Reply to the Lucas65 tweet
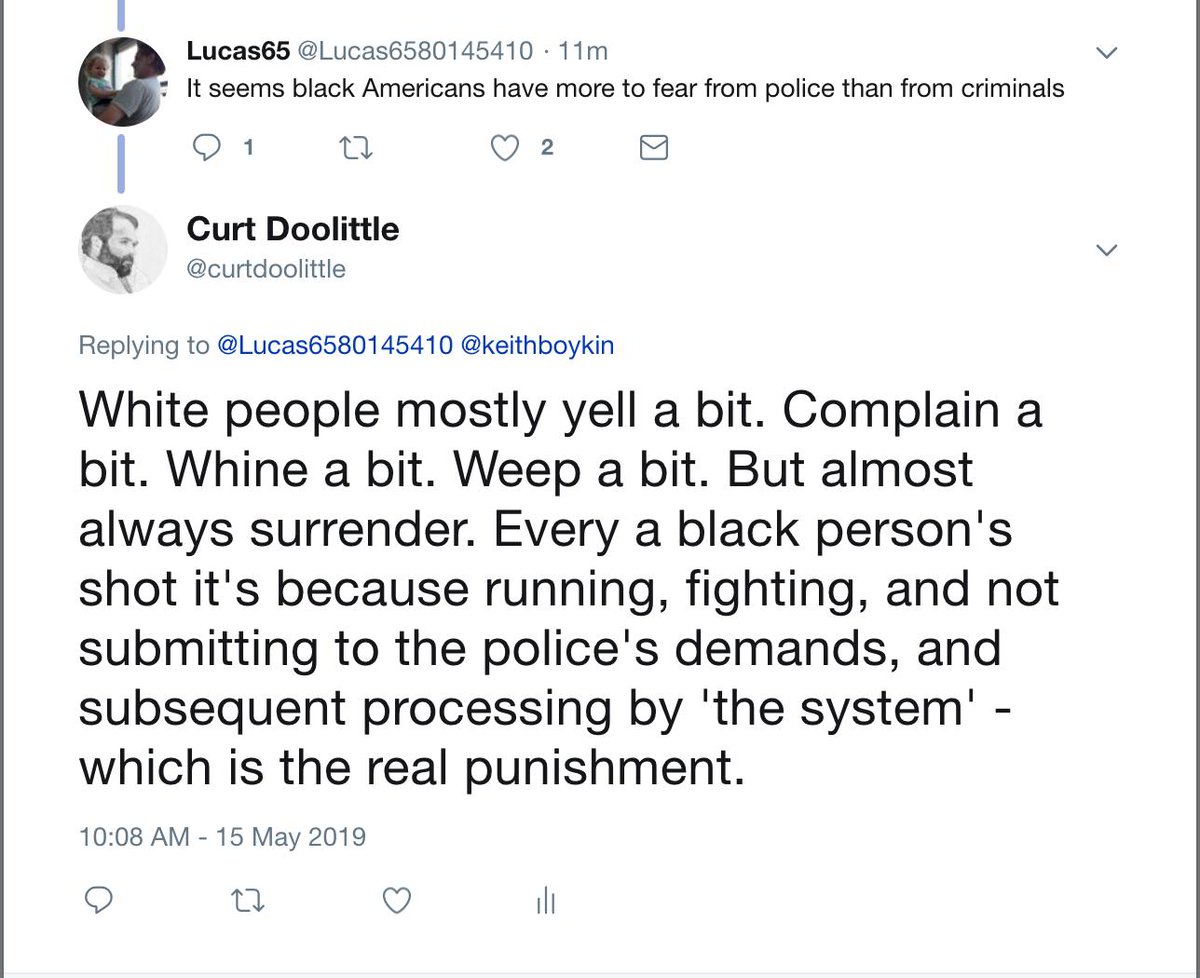 pyautogui.click(x=206, y=148)
